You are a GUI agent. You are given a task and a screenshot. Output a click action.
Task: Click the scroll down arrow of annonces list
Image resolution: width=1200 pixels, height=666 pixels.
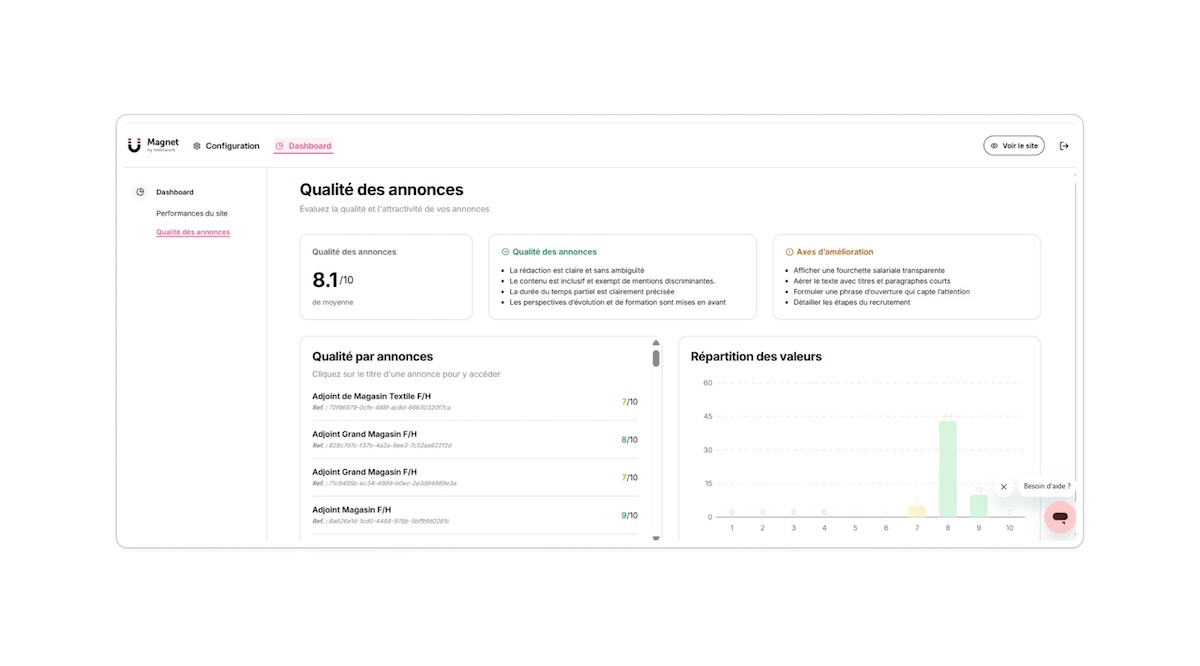click(x=656, y=538)
